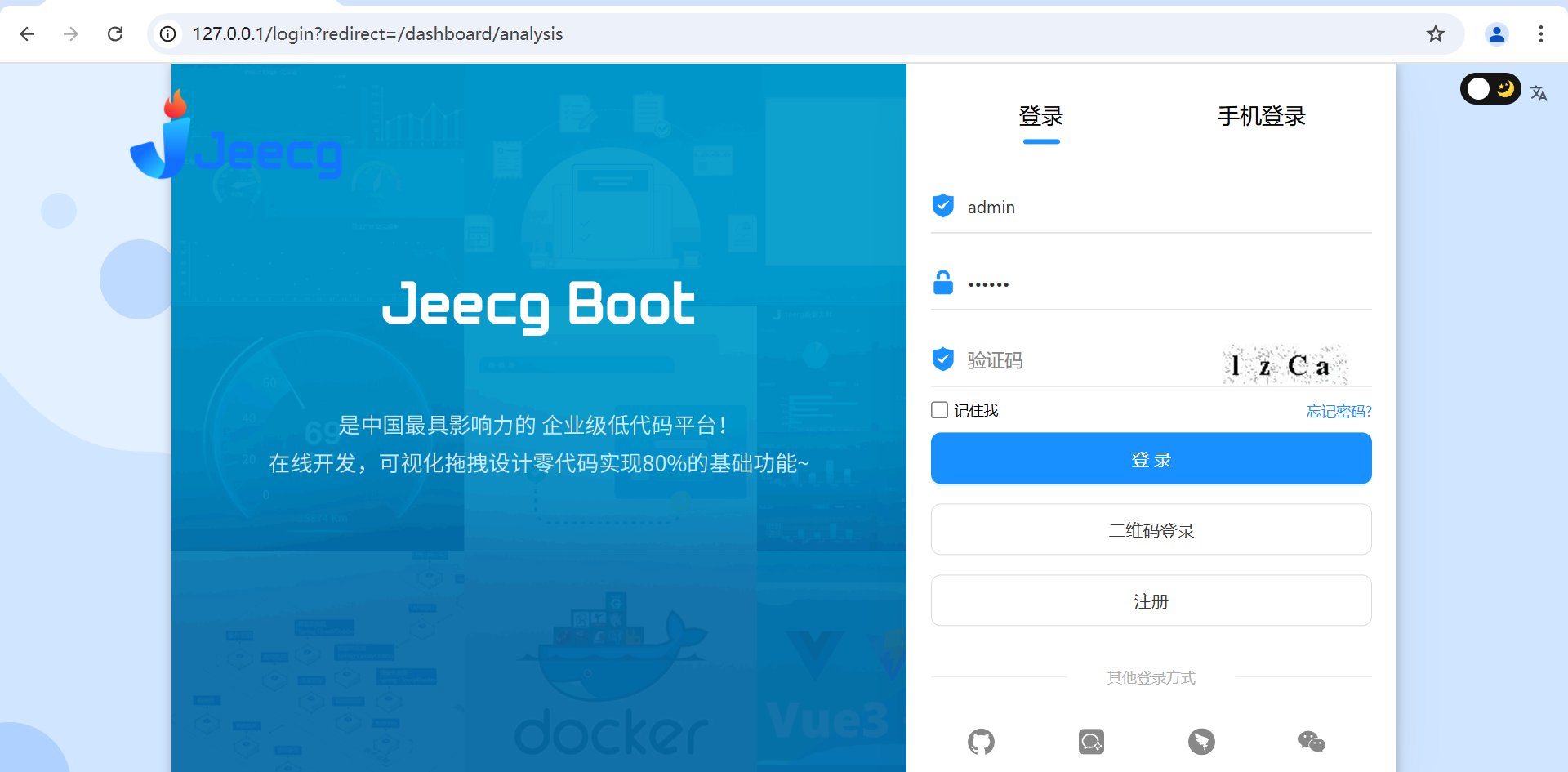Click the 注册 button
Viewport: 1568px width, 772px height.
(x=1151, y=600)
